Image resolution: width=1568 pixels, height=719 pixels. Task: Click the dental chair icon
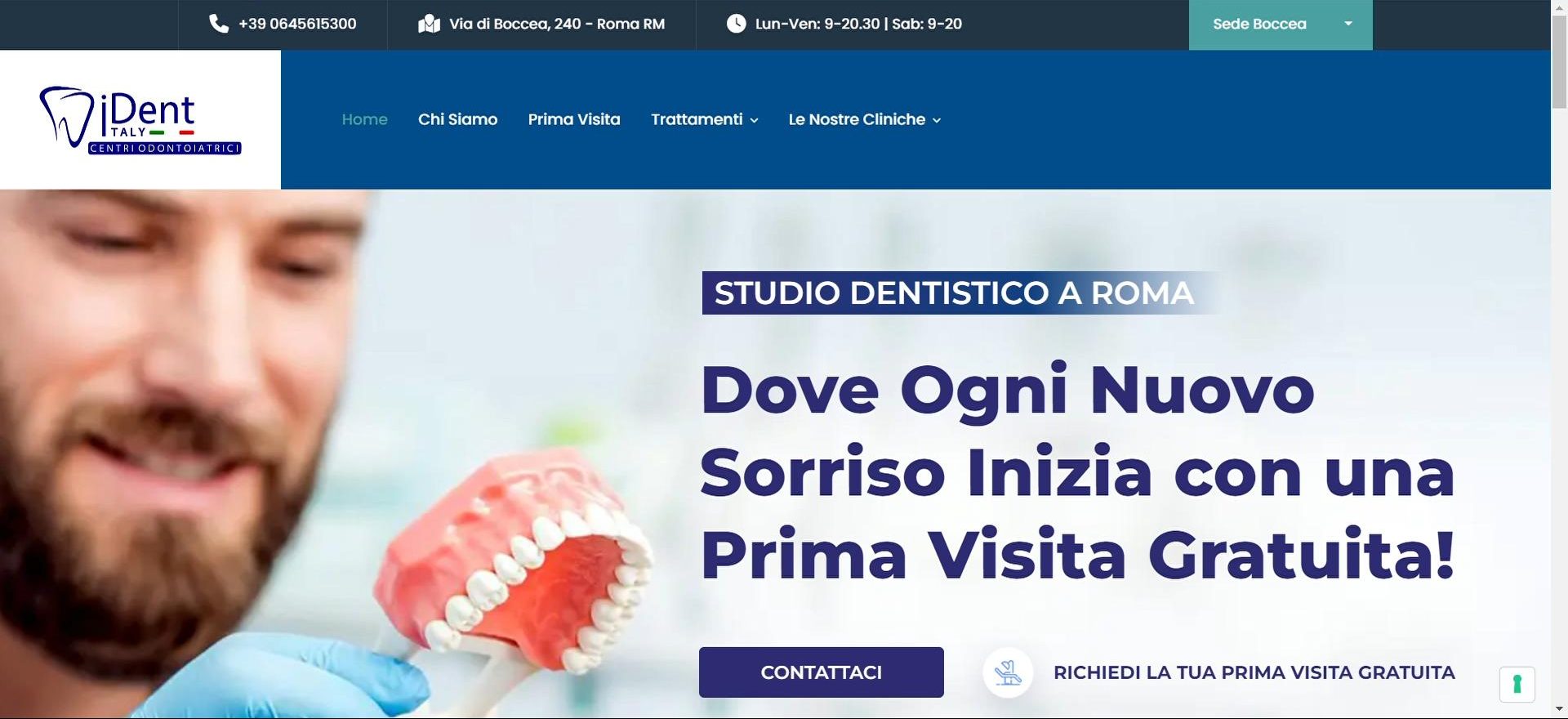1008,672
